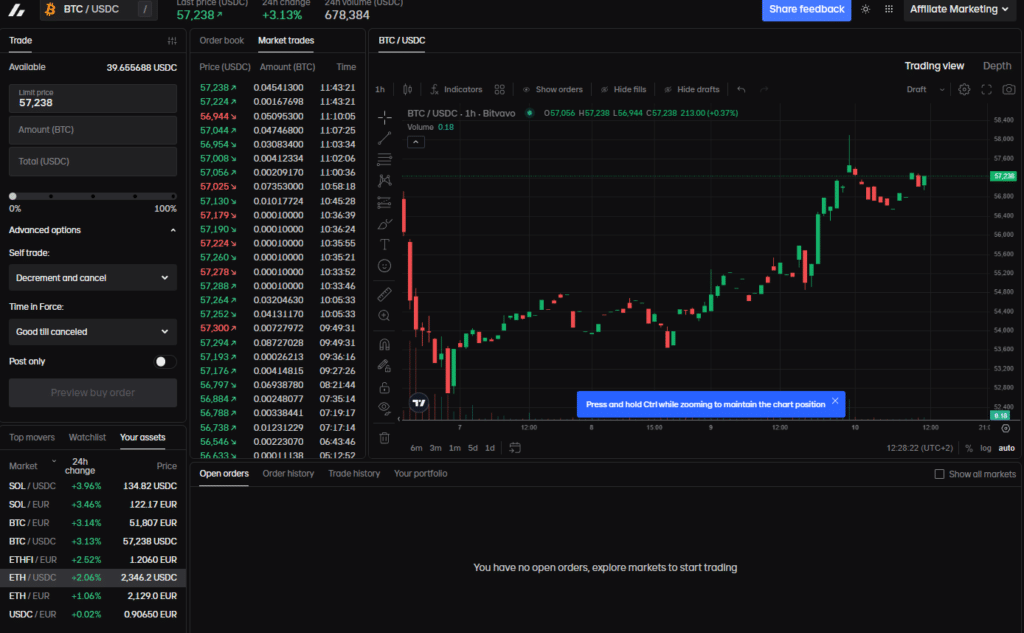Viewport: 1024px width, 633px height.
Task: Toggle Show orders on chart
Action: pyautogui.click(x=552, y=89)
